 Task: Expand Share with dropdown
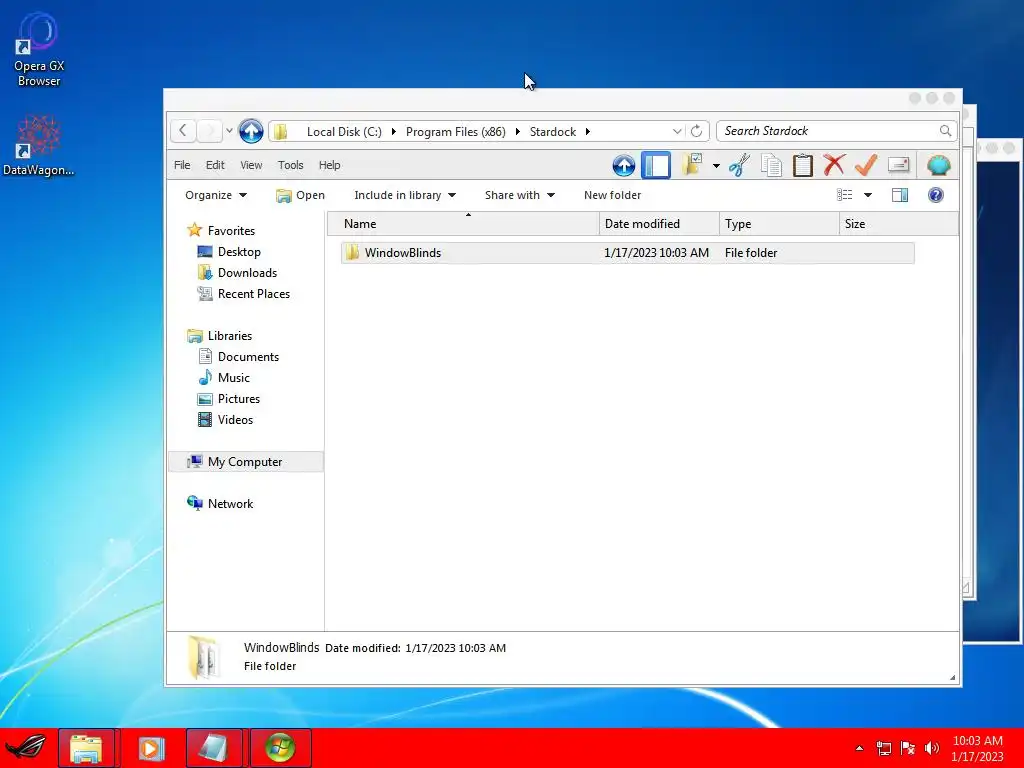pos(520,195)
